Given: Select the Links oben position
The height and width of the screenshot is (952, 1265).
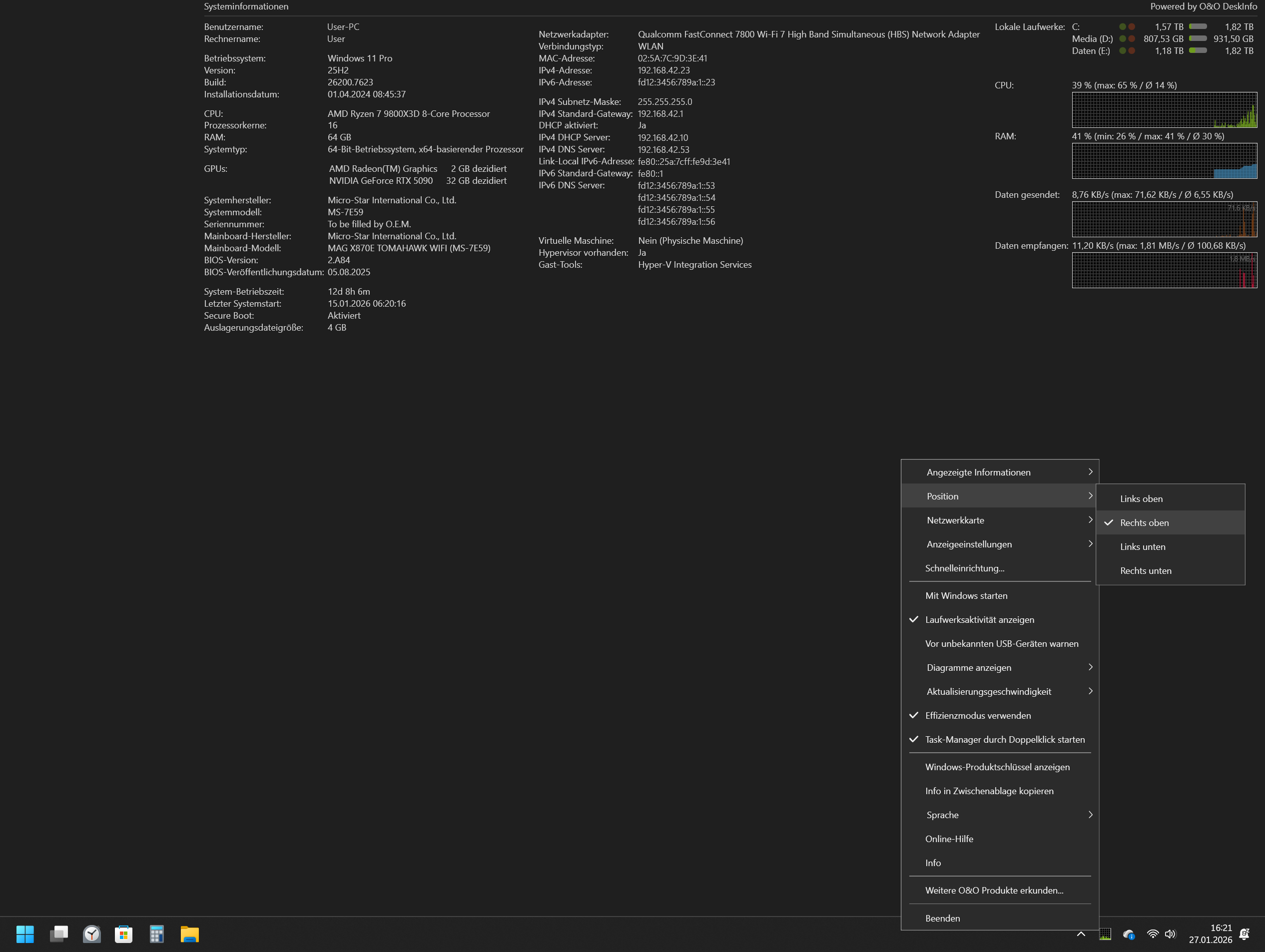Looking at the screenshot, I should 1141,499.
